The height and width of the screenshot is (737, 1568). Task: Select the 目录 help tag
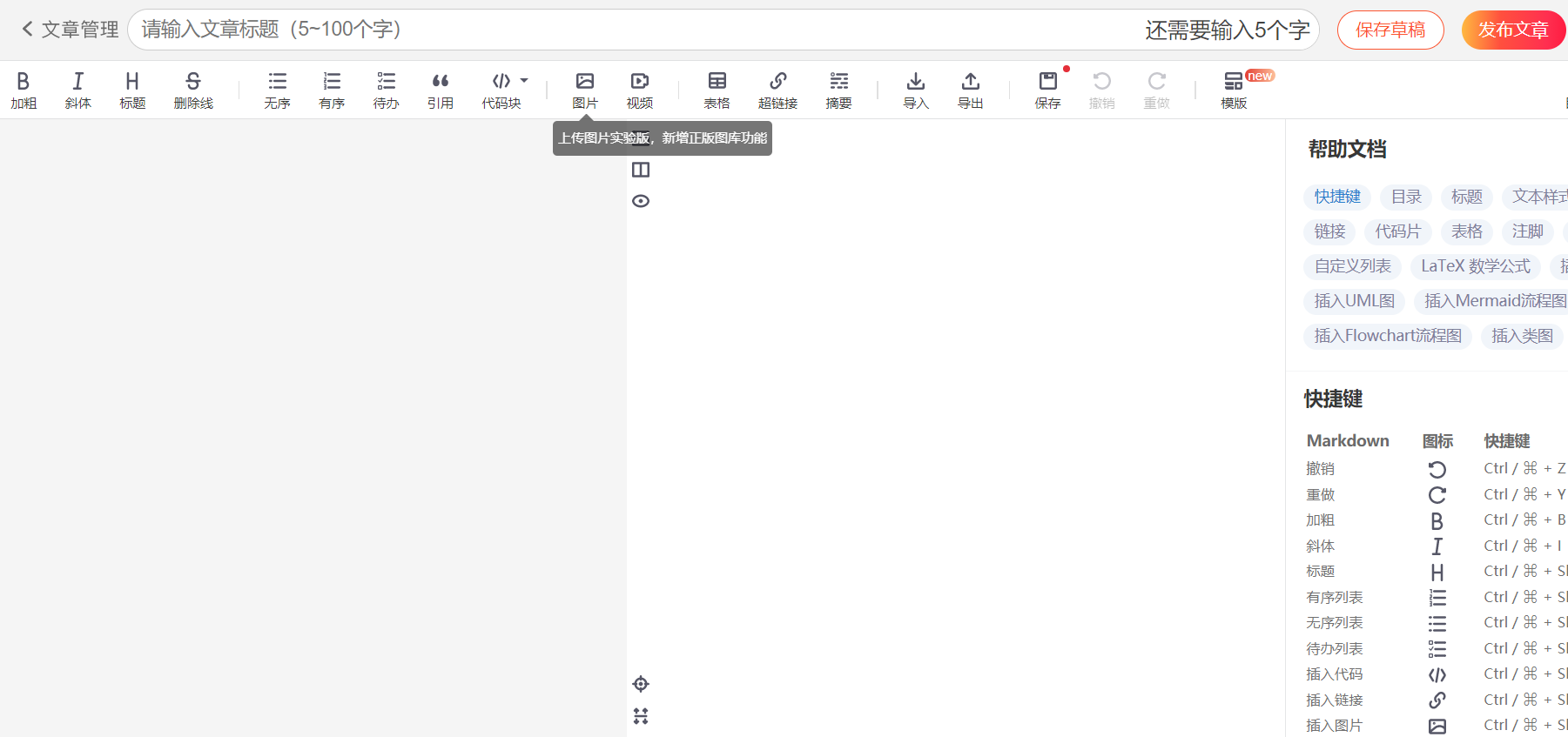click(1406, 197)
